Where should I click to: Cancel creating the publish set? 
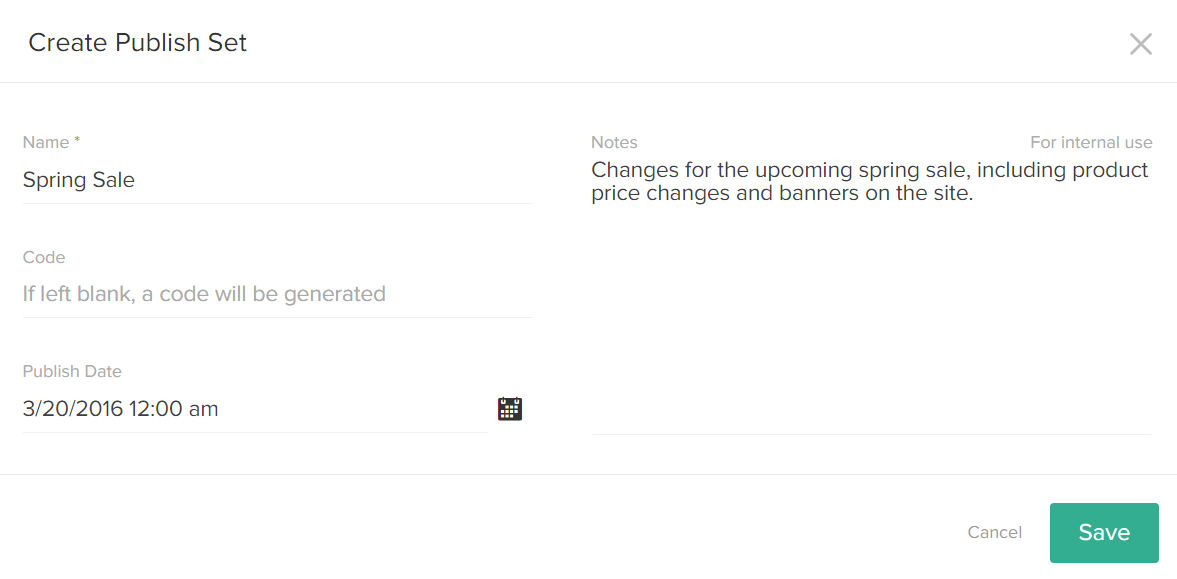[x=994, y=532]
